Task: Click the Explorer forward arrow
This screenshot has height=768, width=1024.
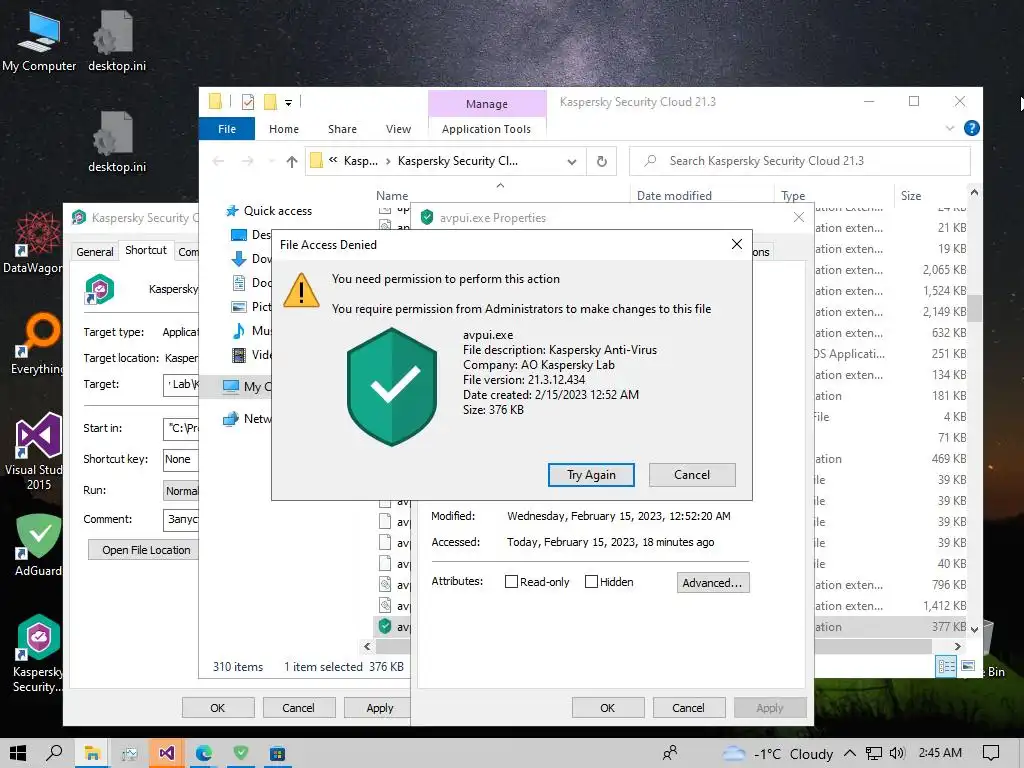Action: [248, 161]
